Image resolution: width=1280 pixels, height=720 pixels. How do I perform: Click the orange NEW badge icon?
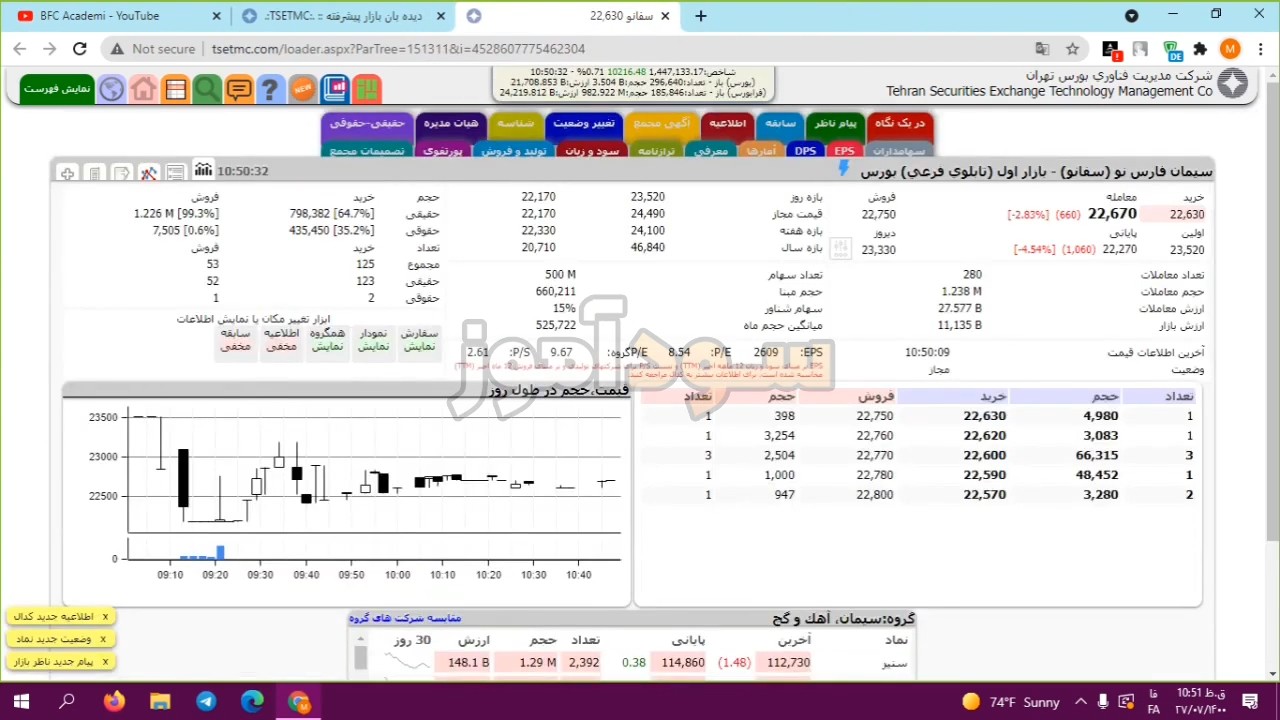[302, 89]
